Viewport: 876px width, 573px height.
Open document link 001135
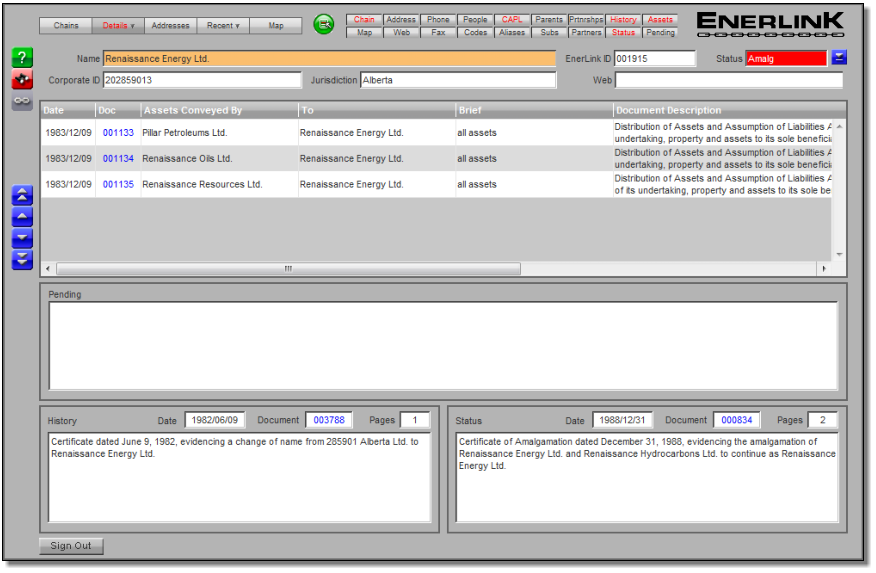point(118,184)
